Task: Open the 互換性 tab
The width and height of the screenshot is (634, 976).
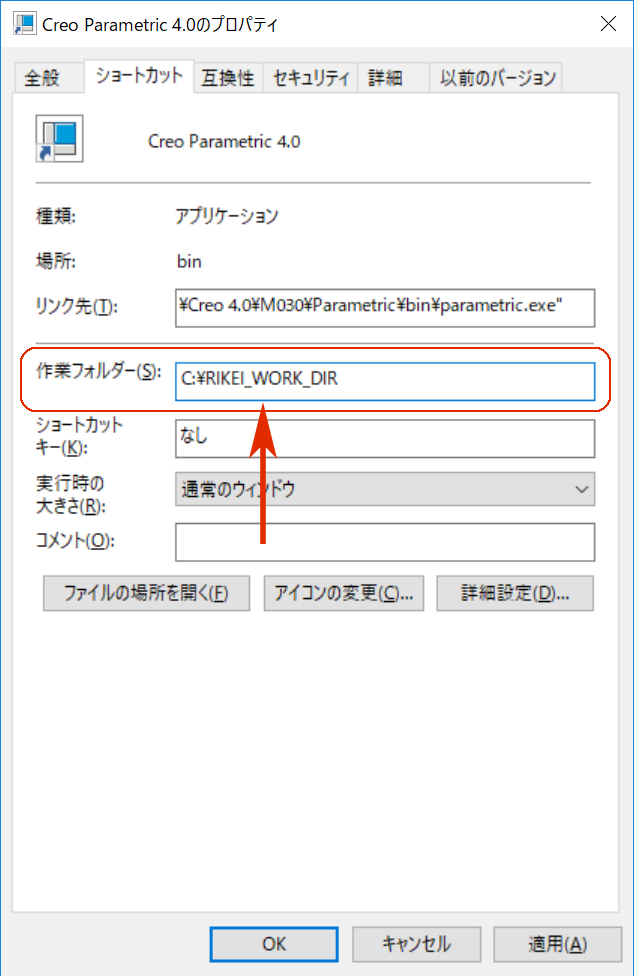Action: [x=227, y=78]
